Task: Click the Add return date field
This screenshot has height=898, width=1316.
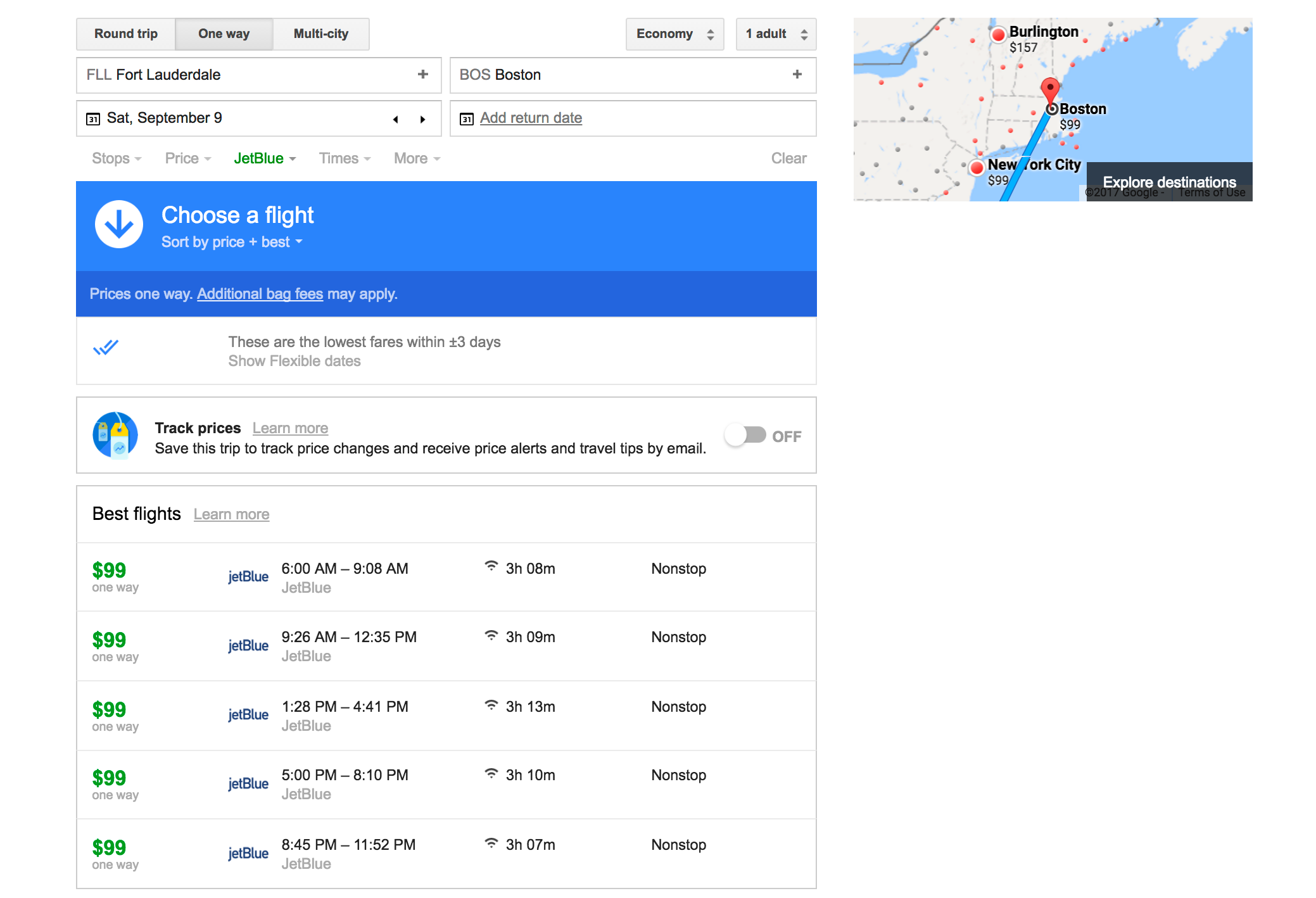Action: [531, 118]
